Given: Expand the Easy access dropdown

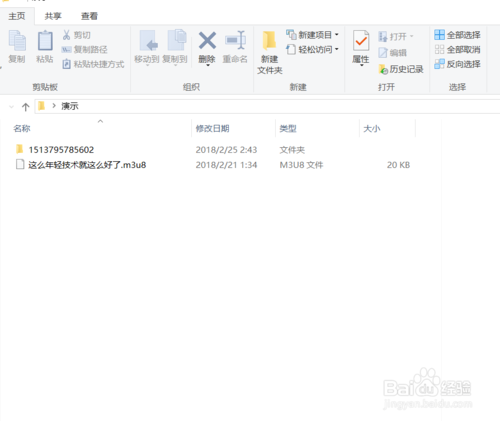Looking at the screenshot, I should pyautogui.click(x=312, y=50).
